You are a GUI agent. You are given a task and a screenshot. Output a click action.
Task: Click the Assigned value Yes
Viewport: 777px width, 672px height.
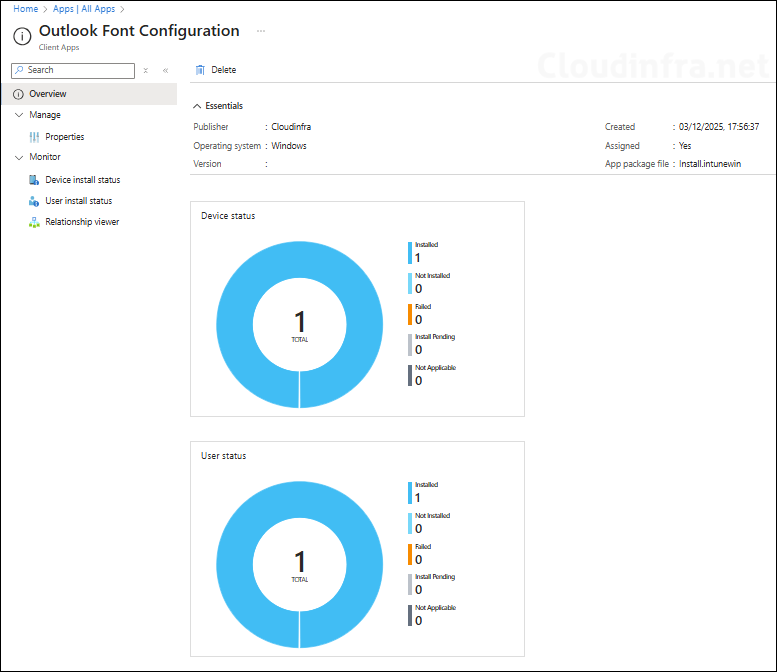(685, 146)
